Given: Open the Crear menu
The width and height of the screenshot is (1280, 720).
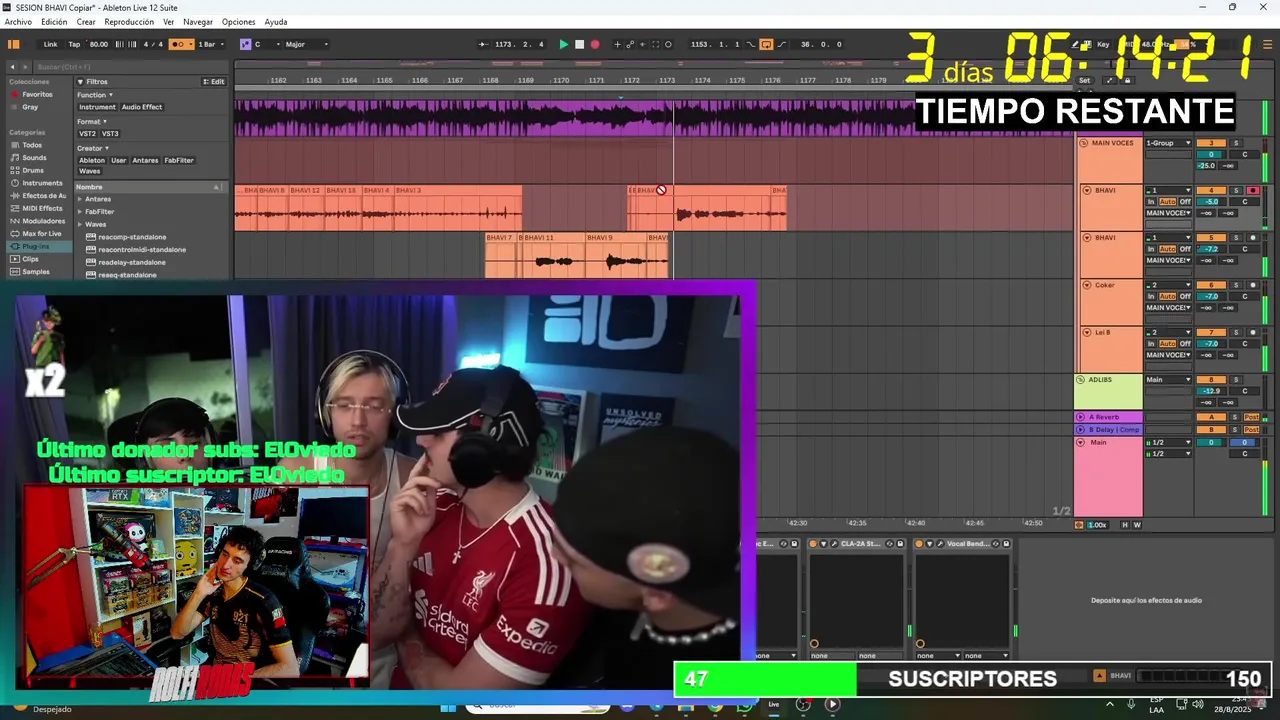Looking at the screenshot, I should click(86, 22).
